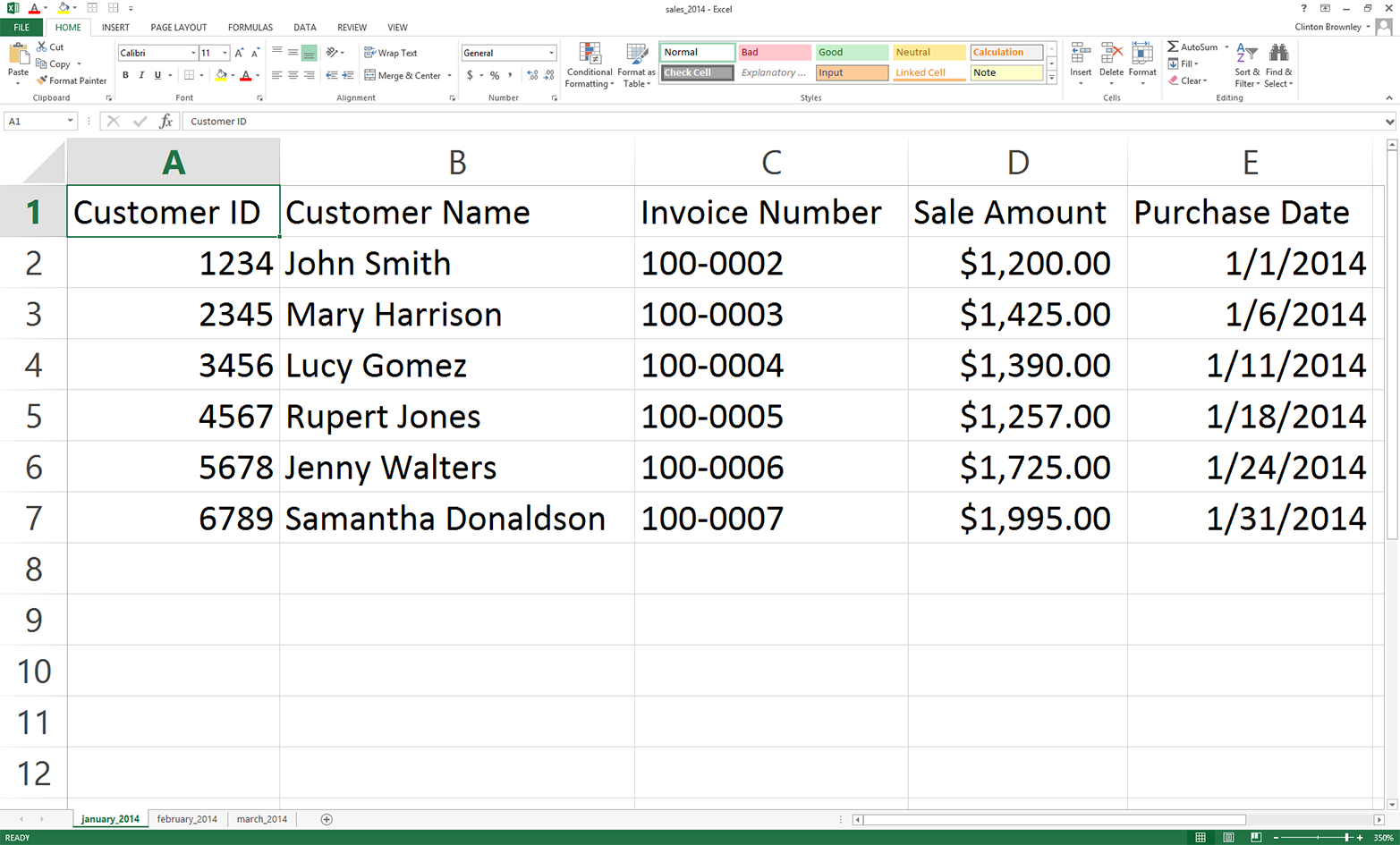The height and width of the screenshot is (845, 1400).
Task: Apply Comma Style number format
Action: click(511, 75)
